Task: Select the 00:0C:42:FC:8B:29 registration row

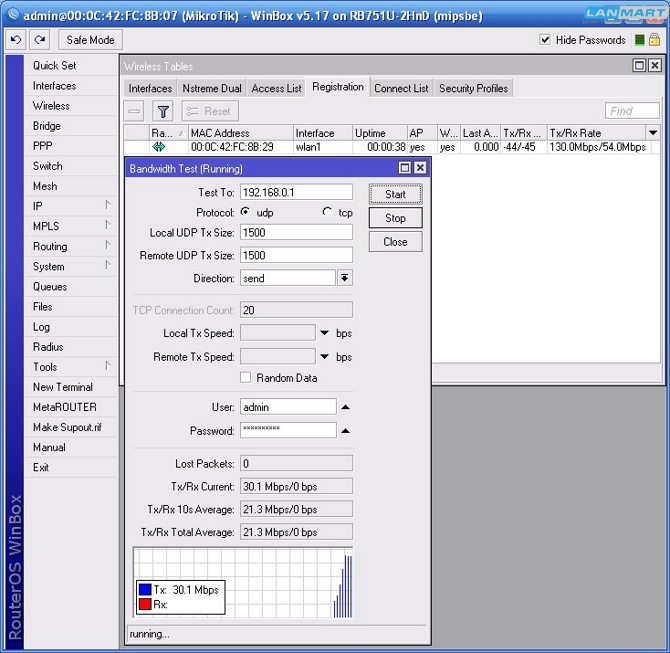Action: click(391, 147)
